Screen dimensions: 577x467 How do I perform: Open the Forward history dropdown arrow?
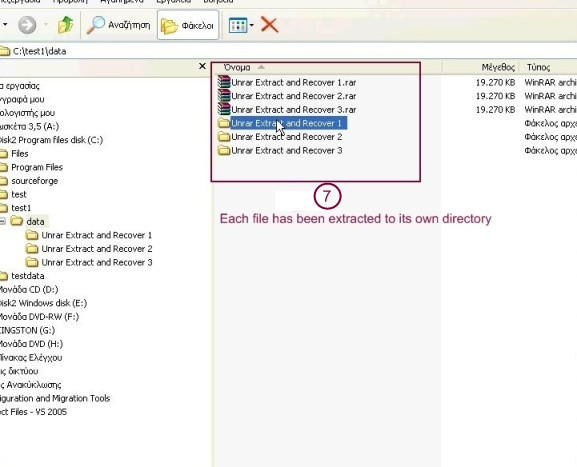pos(46,25)
